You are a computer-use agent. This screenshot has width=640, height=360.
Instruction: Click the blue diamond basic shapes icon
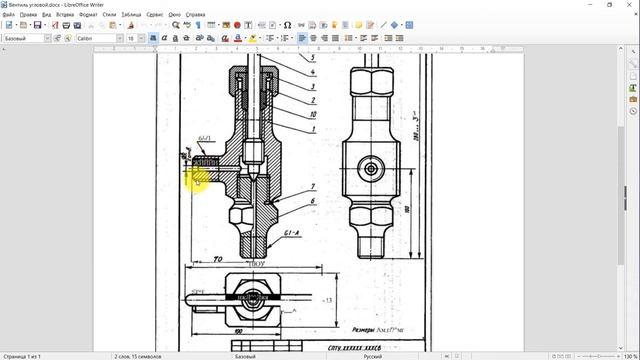click(394, 25)
